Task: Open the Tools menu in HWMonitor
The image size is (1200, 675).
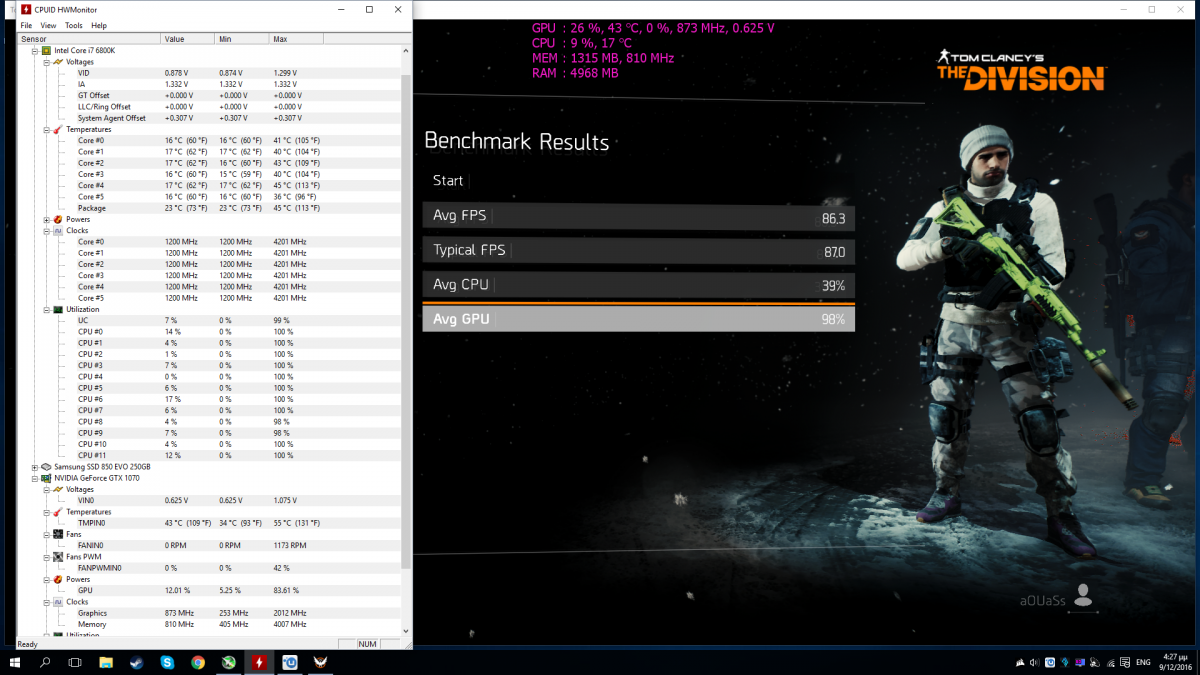Action: [74, 25]
